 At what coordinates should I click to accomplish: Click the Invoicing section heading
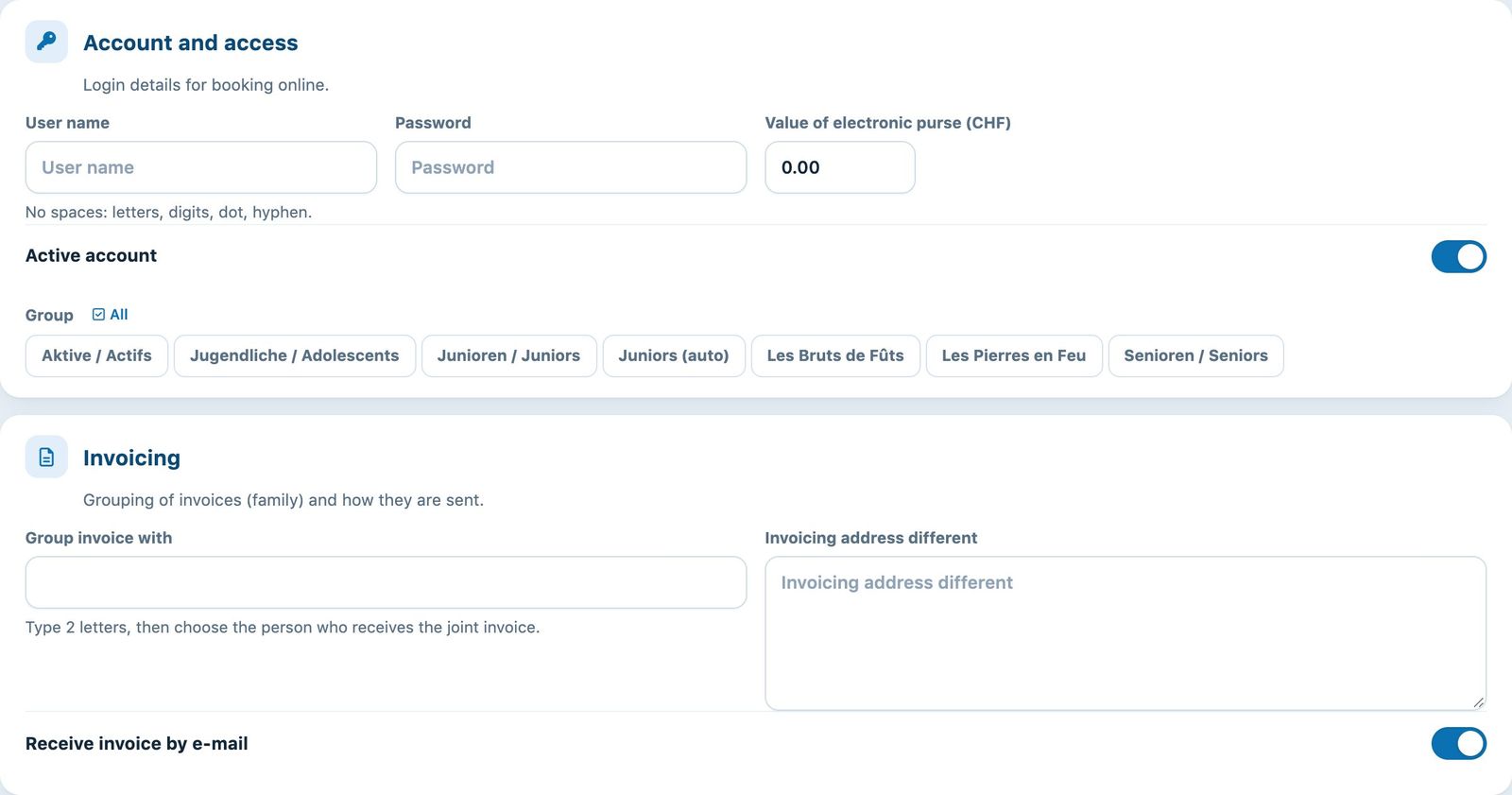(x=131, y=458)
